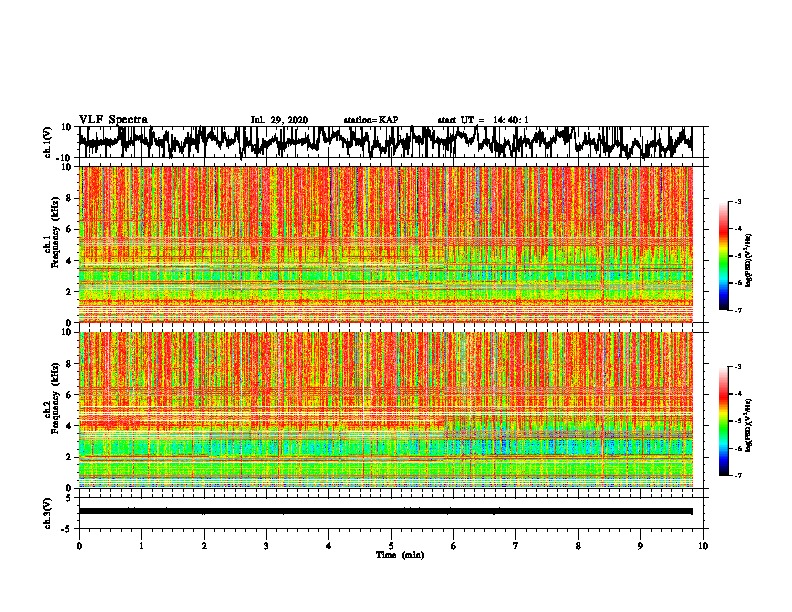Click the "start UT = 14:40: 1" text
The height and width of the screenshot is (612, 792).
click(483, 120)
